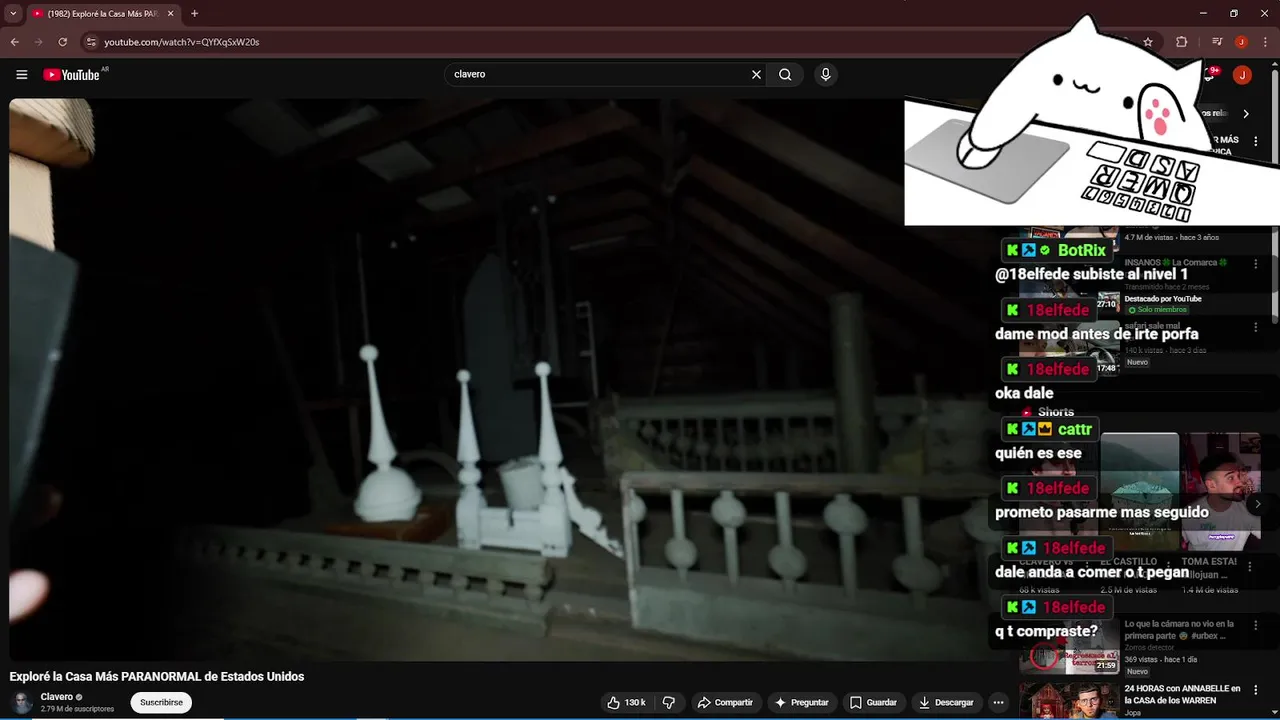This screenshot has height=720, width=1280.
Task: Open the 24 HORAS con ANNABELLE thumbnail
Action: pyautogui.click(x=1069, y=701)
